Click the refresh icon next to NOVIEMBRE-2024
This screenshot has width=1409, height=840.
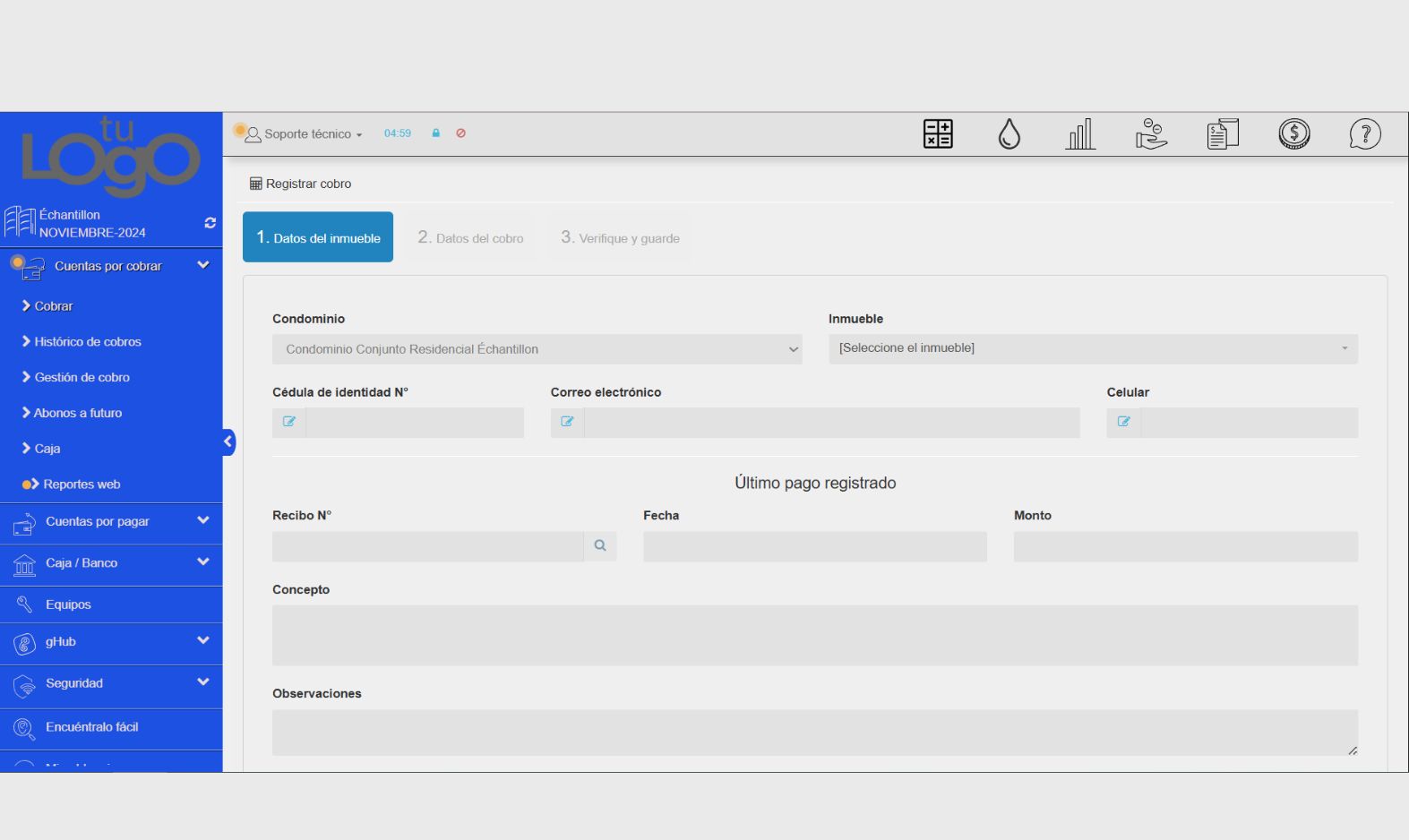click(x=210, y=223)
